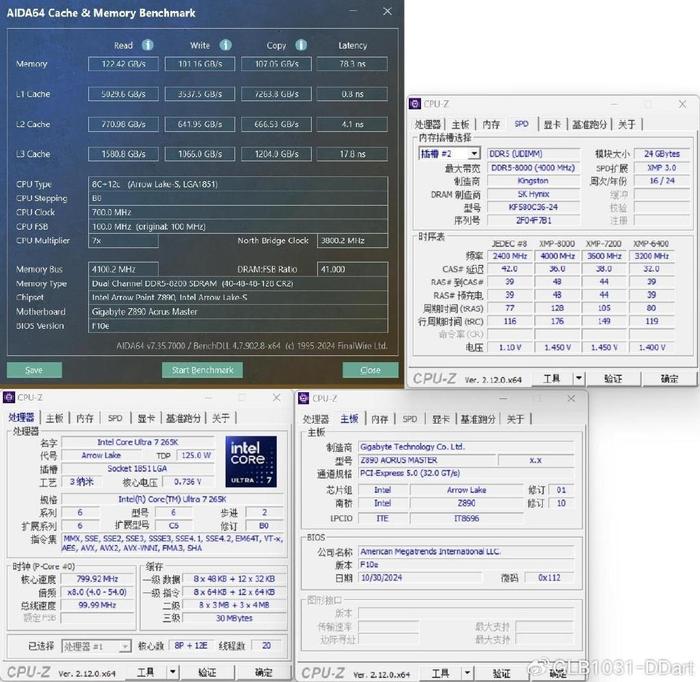The image size is (700, 682).
Task: Close the AIDA64 benchmark window with X
Action: [387, 12]
